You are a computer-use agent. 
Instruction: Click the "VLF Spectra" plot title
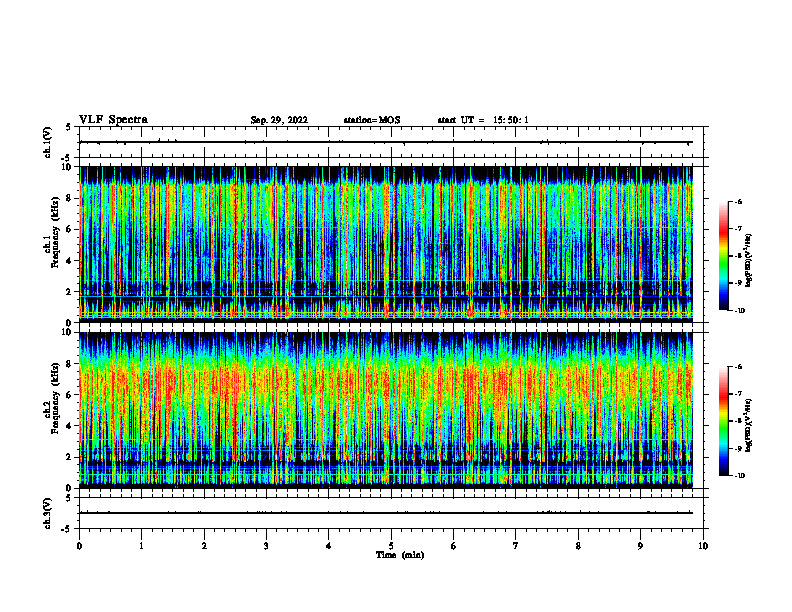click(x=113, y=120)
